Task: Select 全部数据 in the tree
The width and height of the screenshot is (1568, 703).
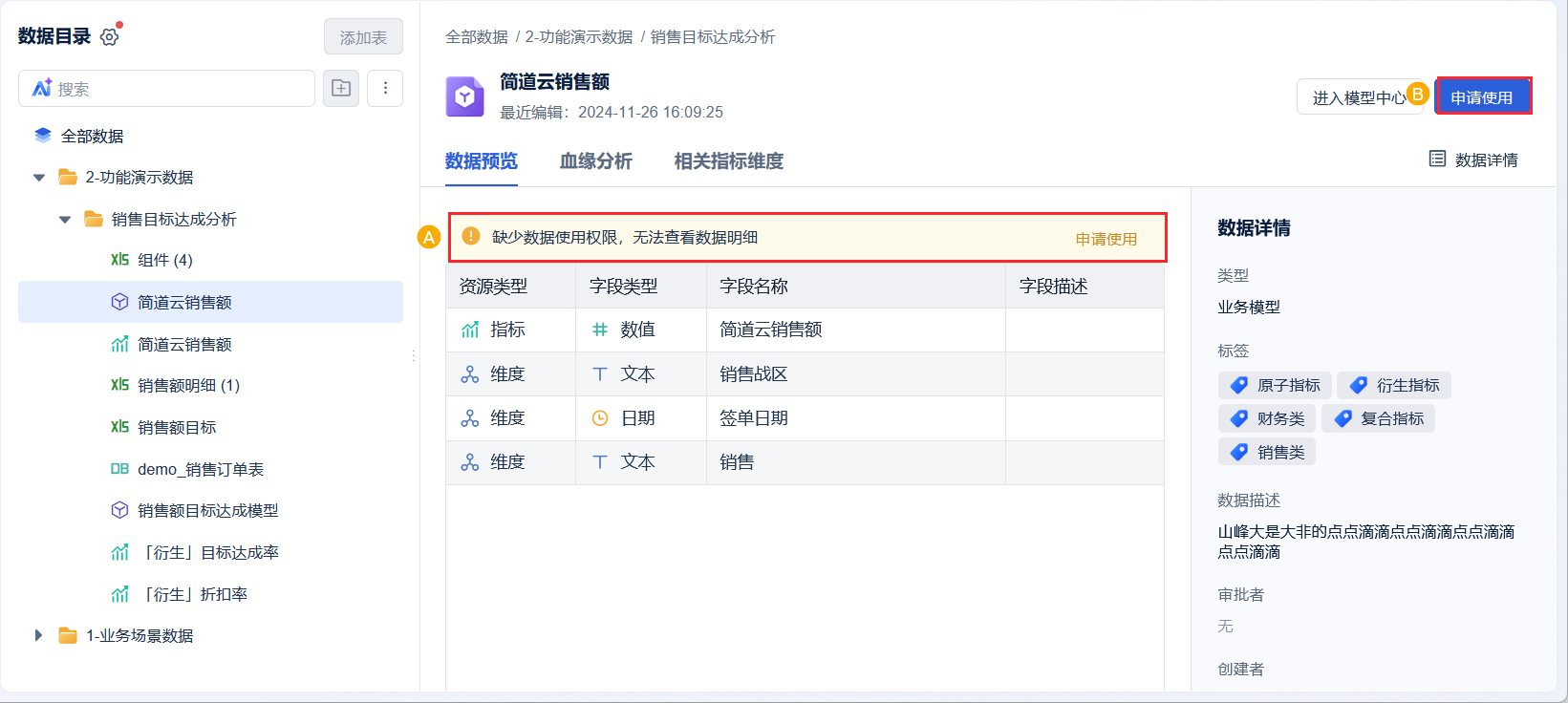Action: tap(92, 136)
